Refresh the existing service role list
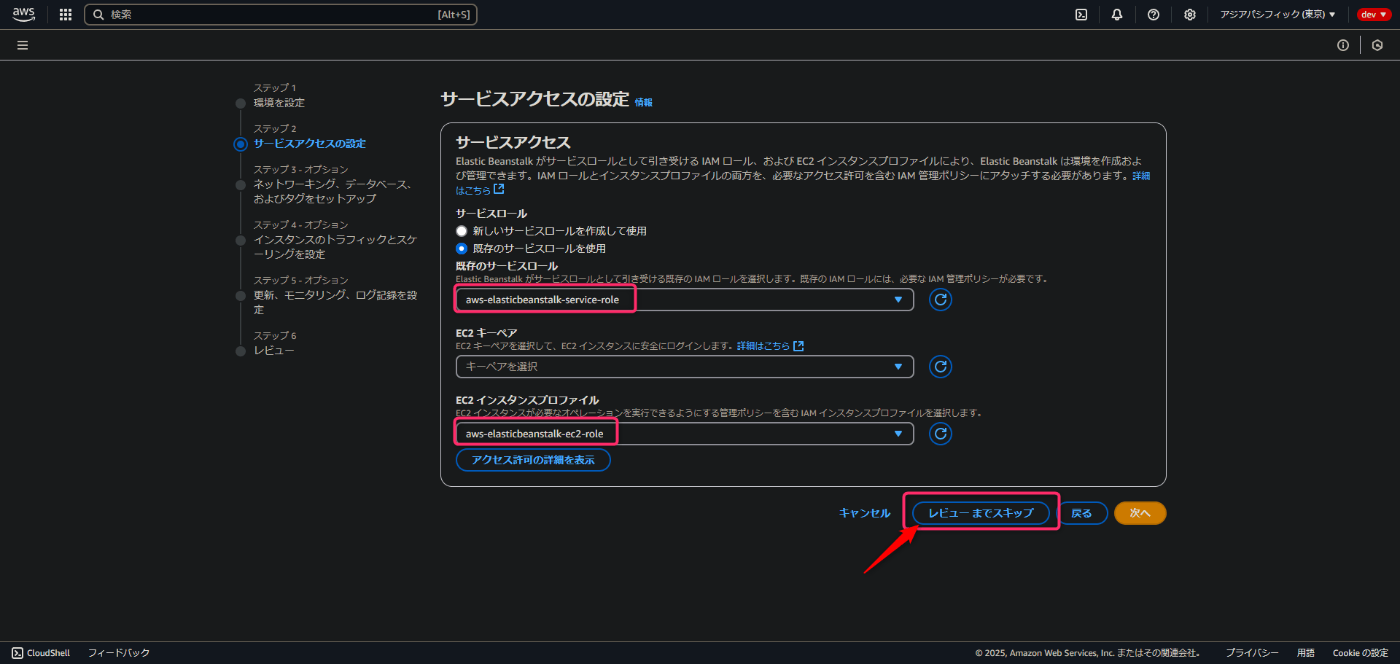 click(940, 299)
